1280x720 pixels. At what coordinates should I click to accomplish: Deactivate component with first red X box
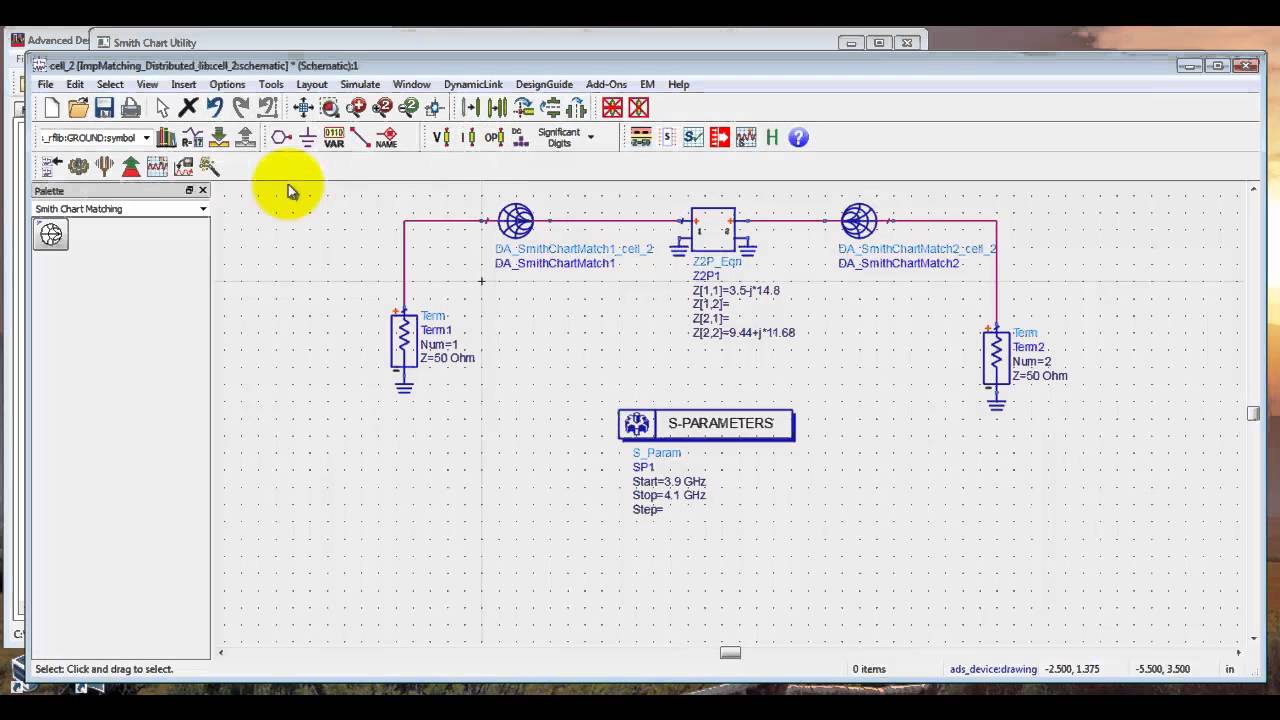[612, 108]
